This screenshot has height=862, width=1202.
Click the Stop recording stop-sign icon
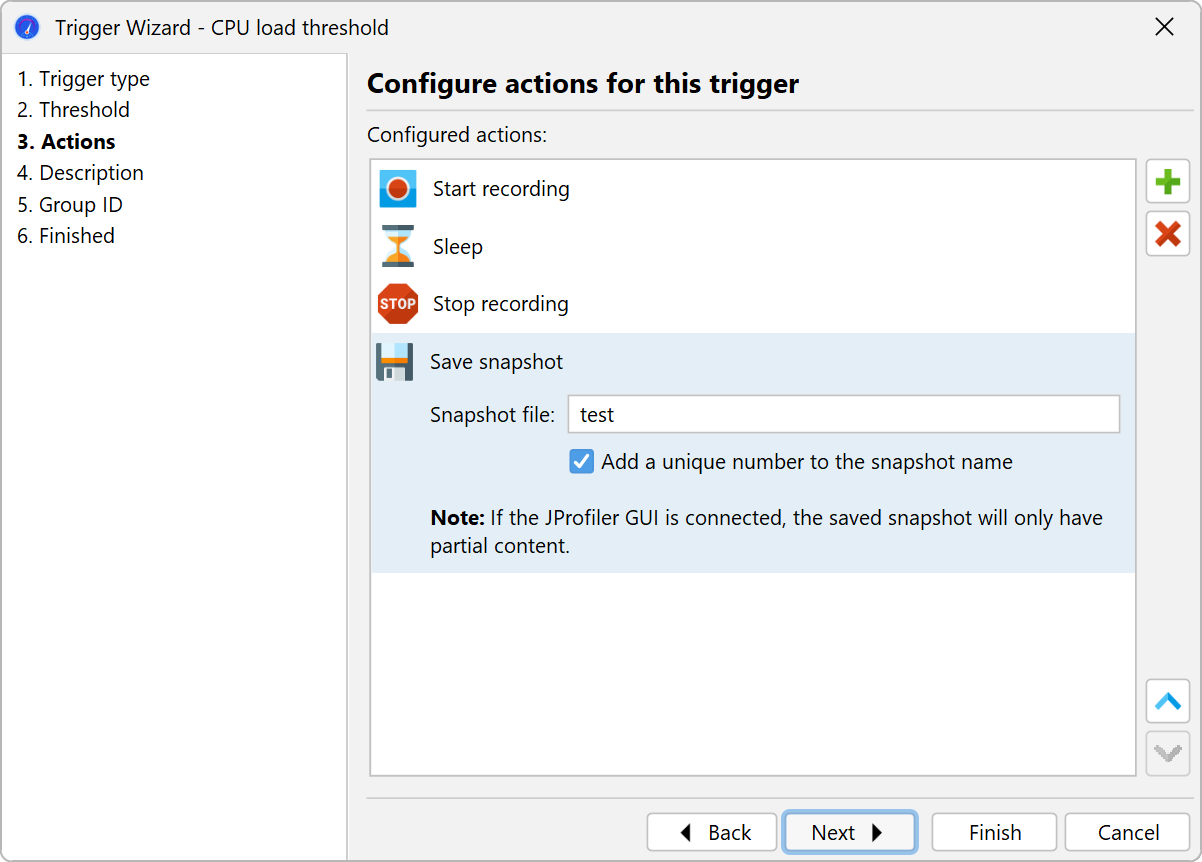[x=398, y=304]
